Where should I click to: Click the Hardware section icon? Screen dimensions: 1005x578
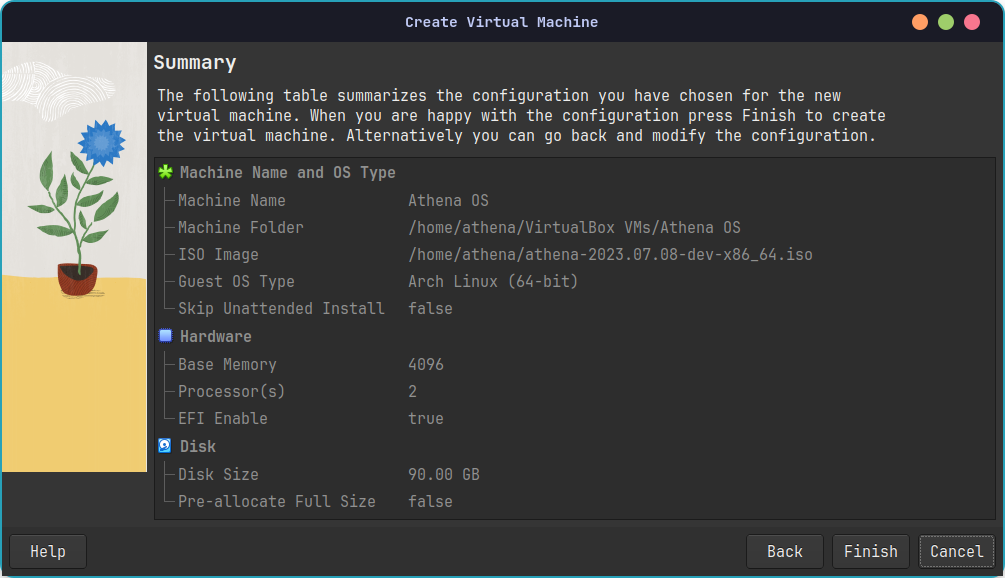(164, 336)
